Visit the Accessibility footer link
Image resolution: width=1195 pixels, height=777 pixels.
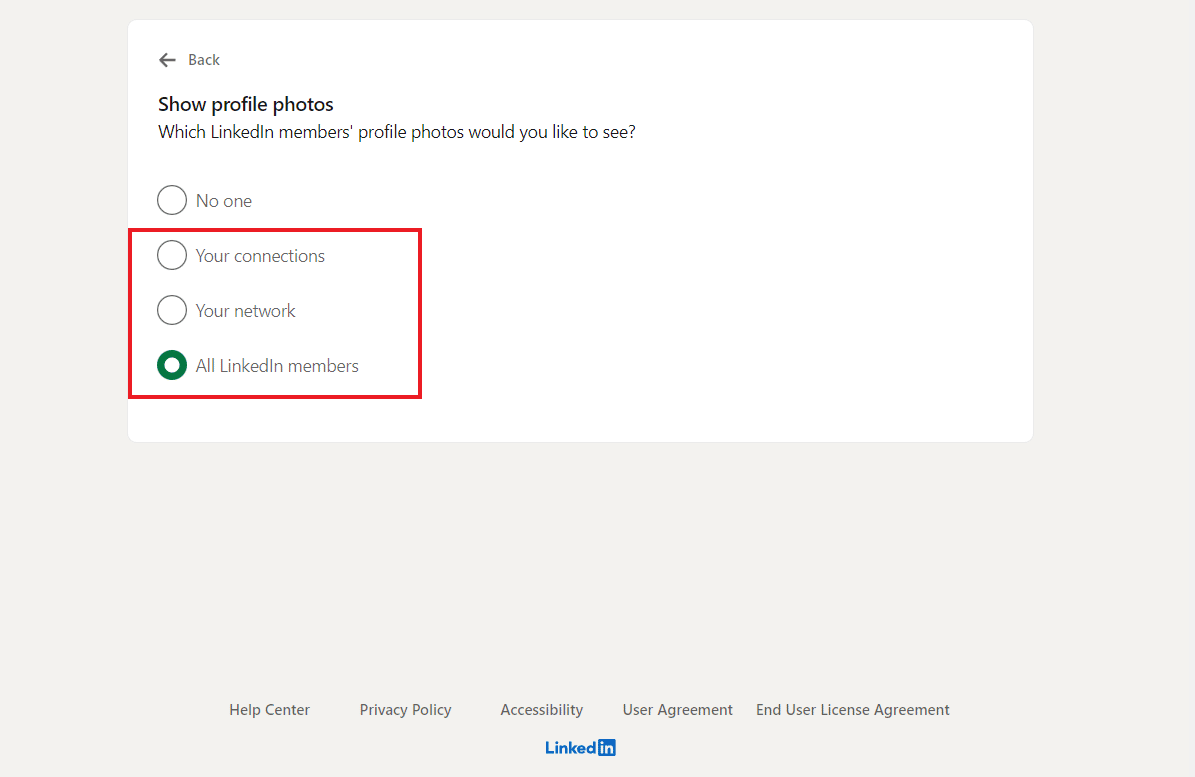point(542,710)
